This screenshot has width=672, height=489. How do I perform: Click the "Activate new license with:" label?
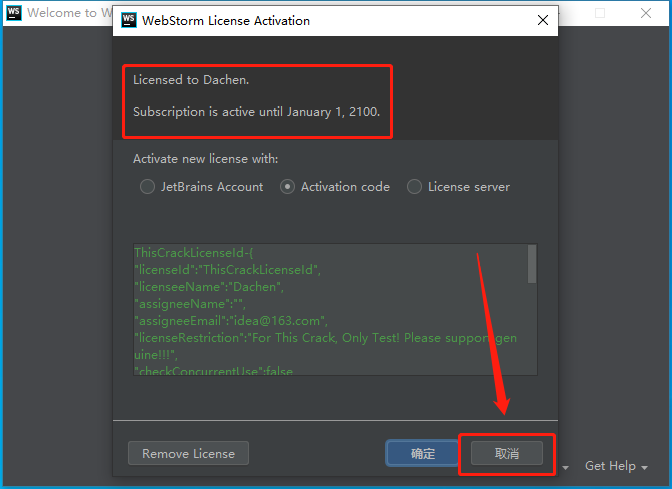[205, 159]
